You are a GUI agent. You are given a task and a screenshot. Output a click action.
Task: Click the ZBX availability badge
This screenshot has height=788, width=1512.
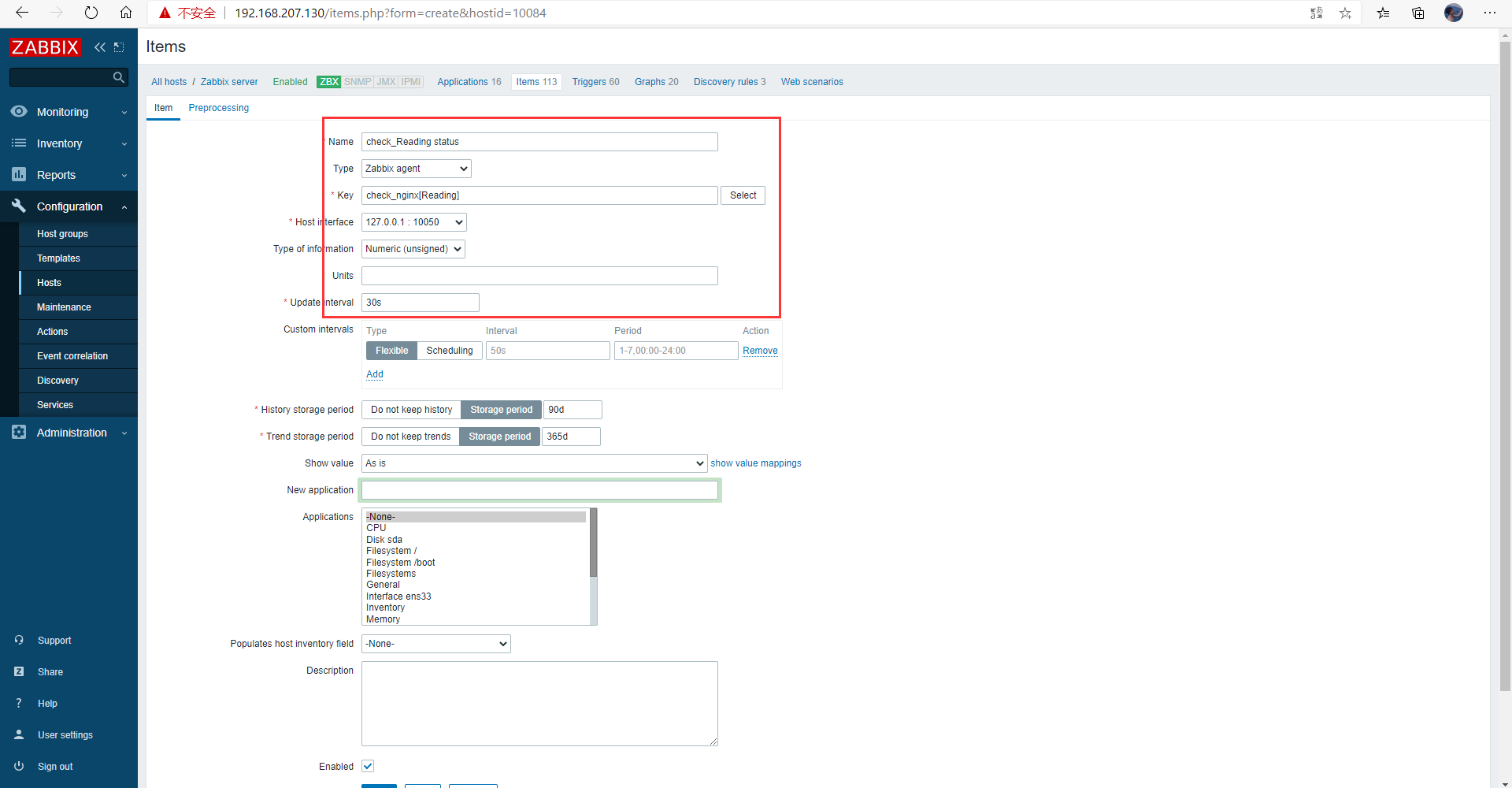point(329,82)
